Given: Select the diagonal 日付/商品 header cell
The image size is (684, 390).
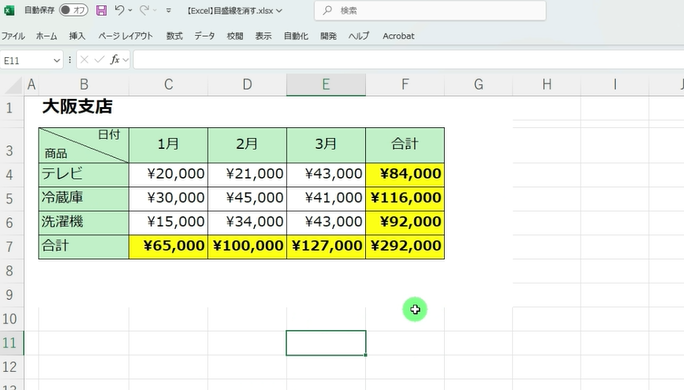Looking at the screenshot, I should pyautogui.click(x=84, y=145).
